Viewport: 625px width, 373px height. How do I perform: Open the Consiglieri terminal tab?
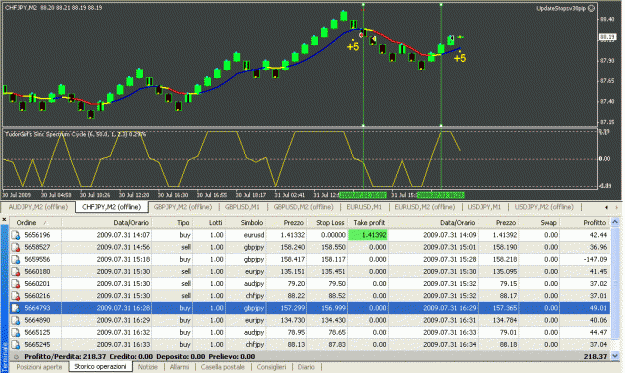coord(271,367)
